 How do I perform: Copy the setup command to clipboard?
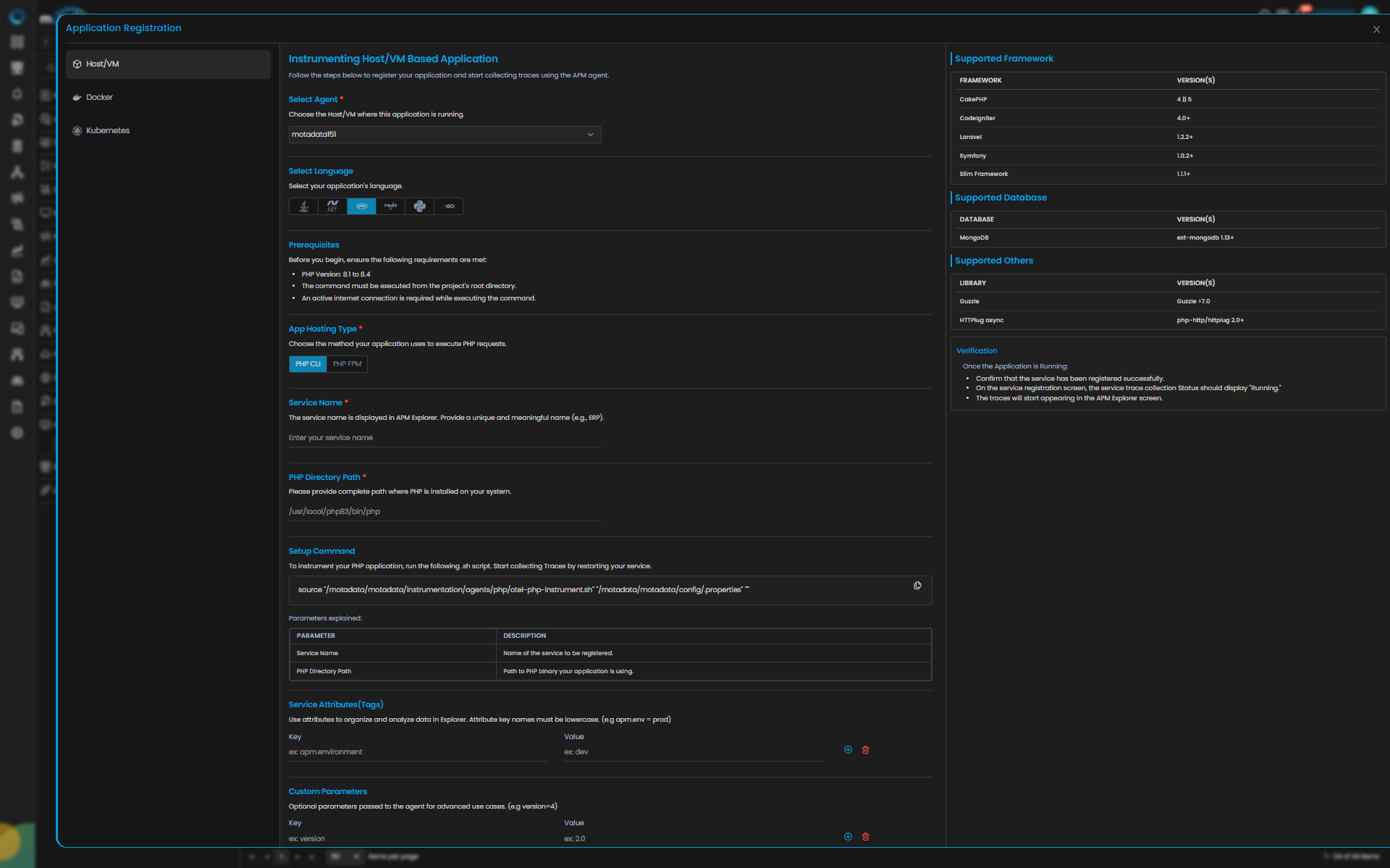click(917, 586)
